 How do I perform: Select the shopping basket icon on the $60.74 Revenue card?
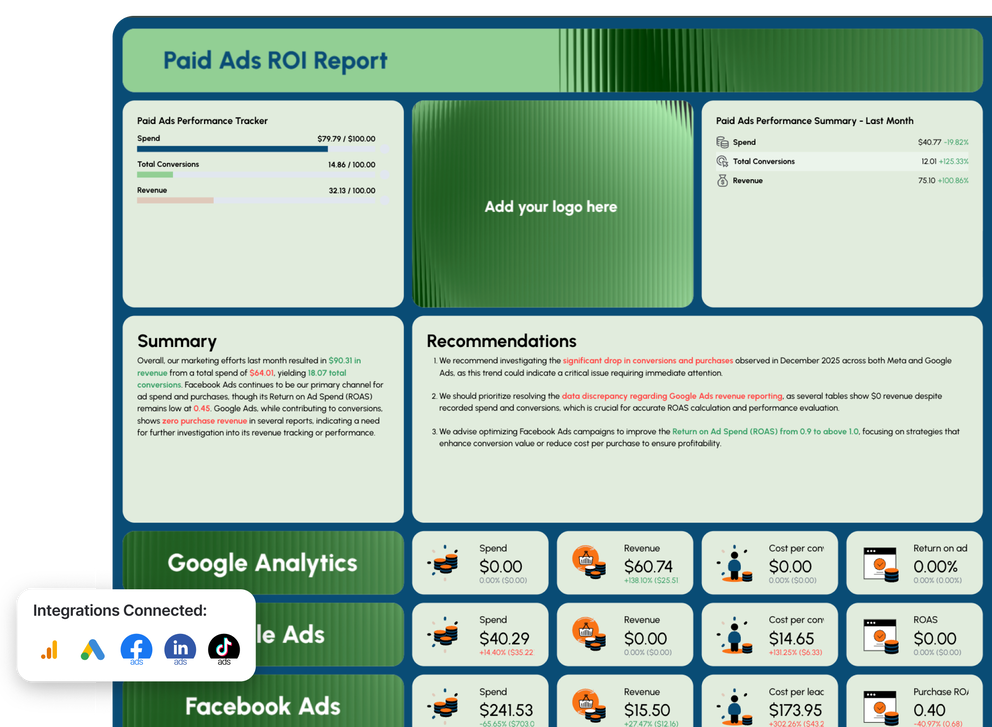click(590, 563)
